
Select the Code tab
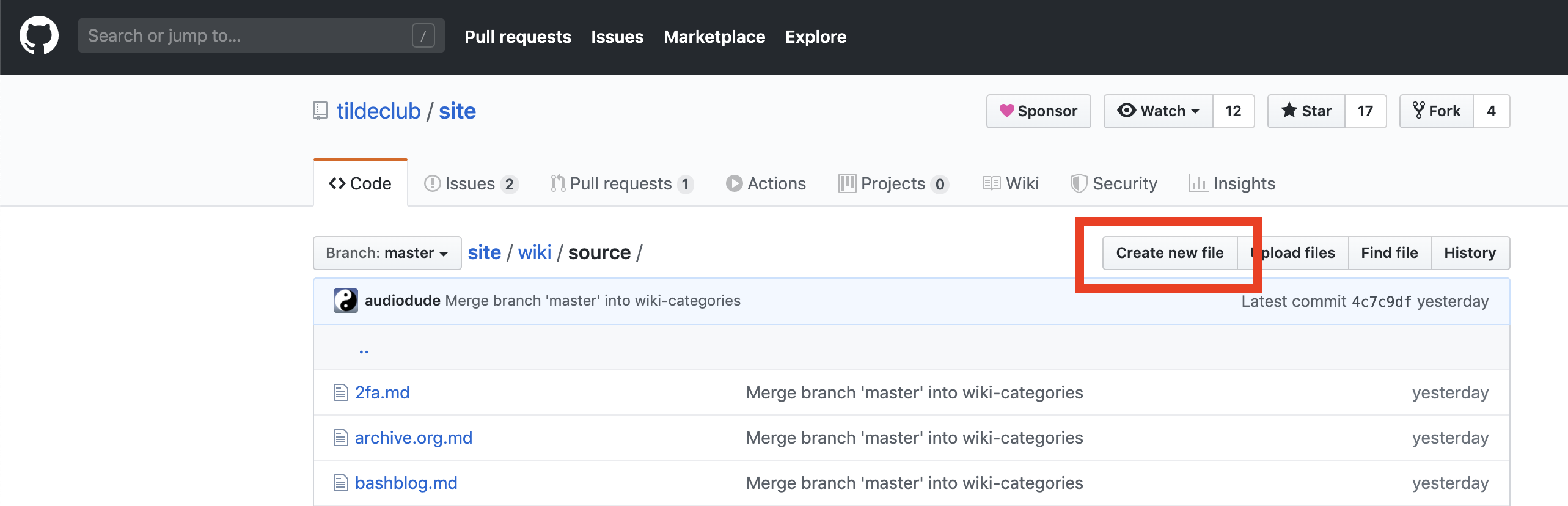pos(360,183)
